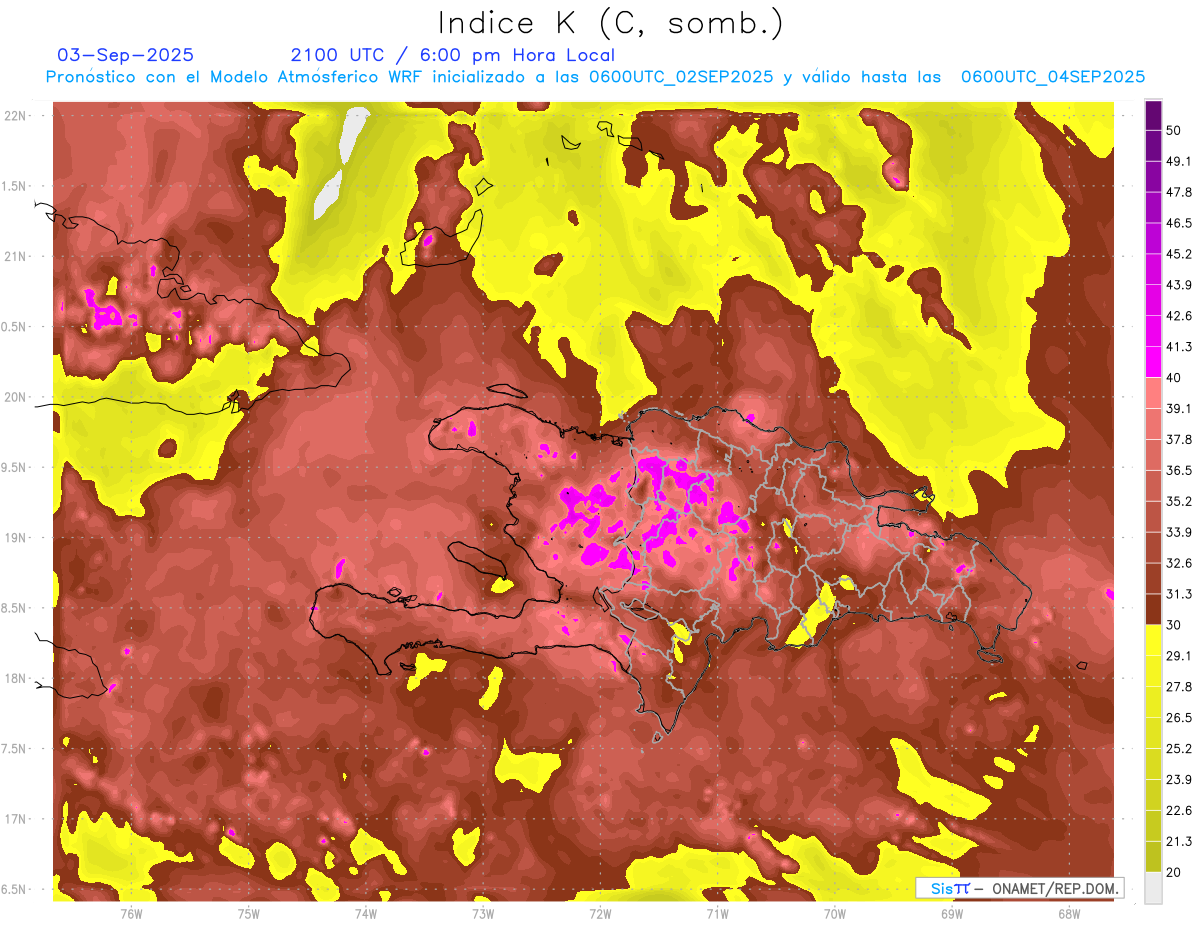Click the "70W" longitude axis label

coord(835,914)
